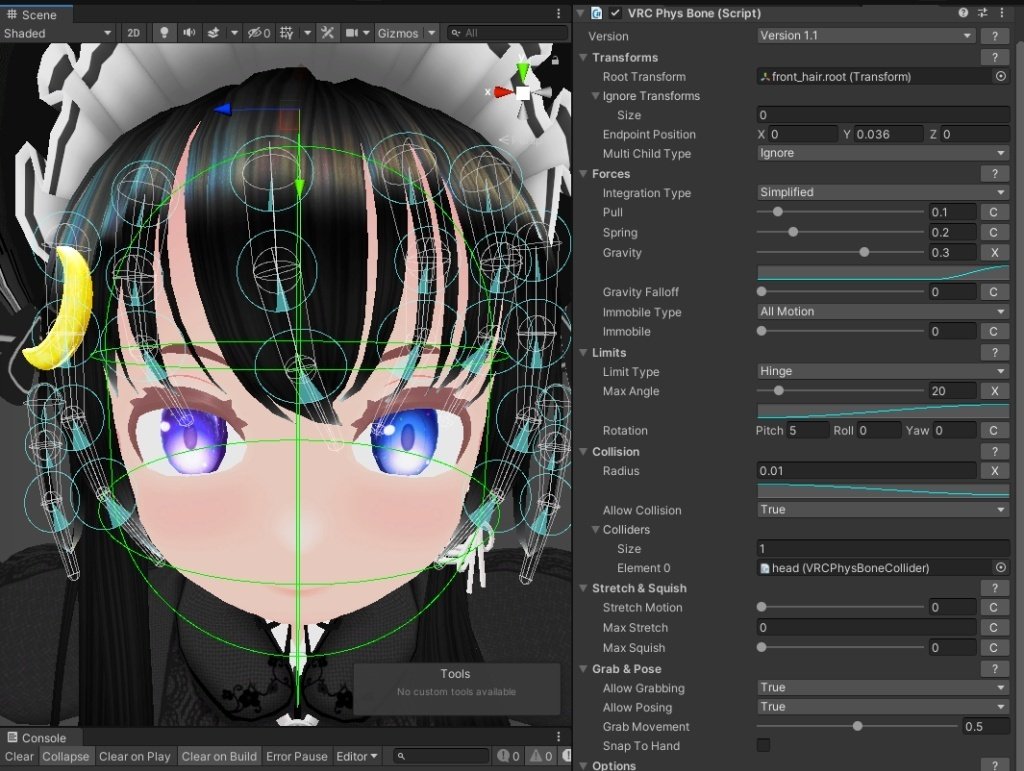Open Shaded draw mode dropdown
Viewport: 1024px width, 771px height.
coord(57,33)
